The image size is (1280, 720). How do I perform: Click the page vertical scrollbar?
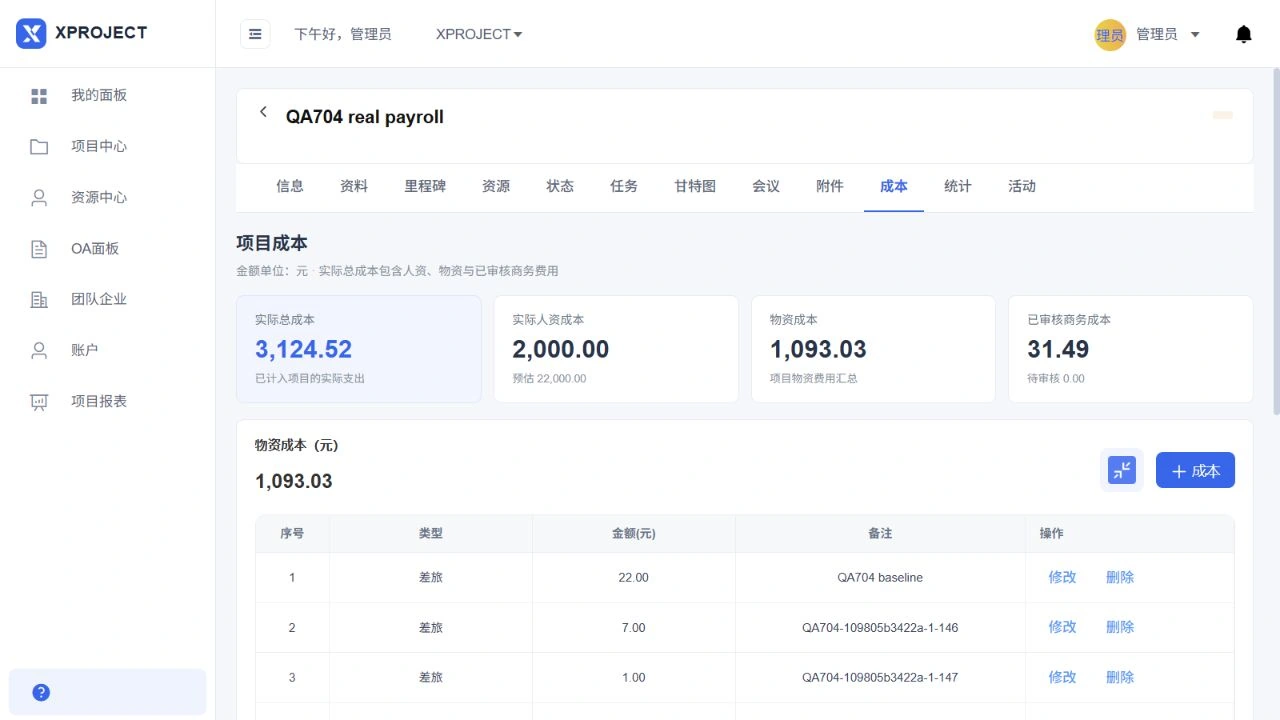1275,240
